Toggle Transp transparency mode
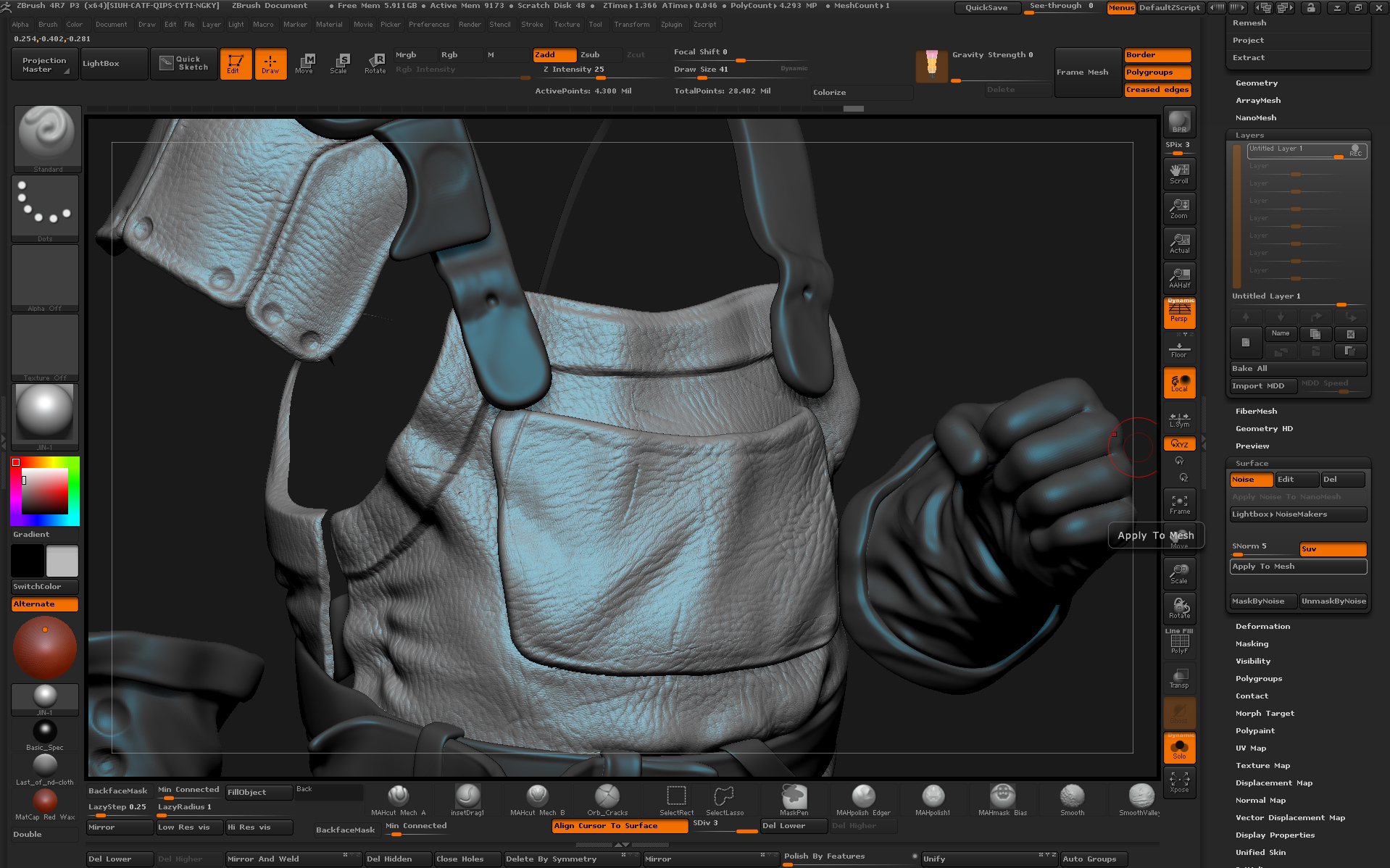The image size is (1390, 868). (x=1179, y=677)
